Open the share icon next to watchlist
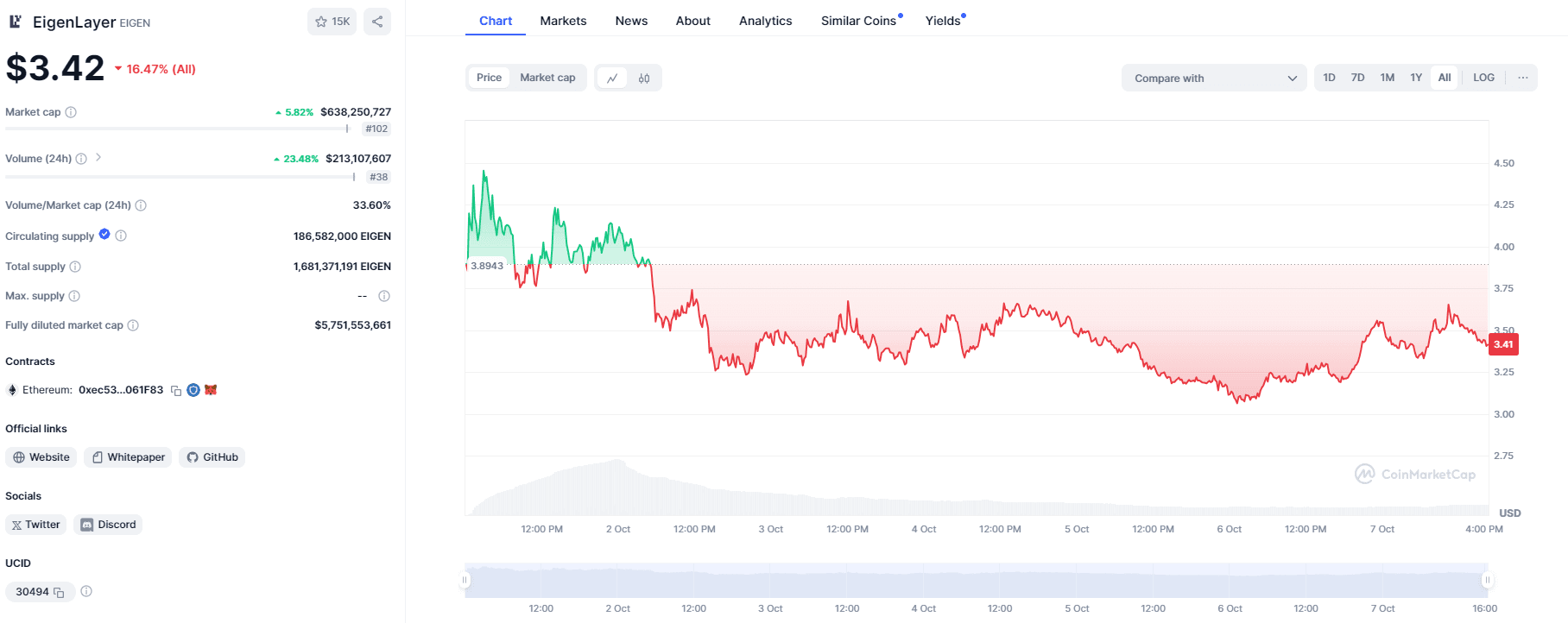Image resolution: width=1568 pixels, height=623 pixels. pyautogui.click(x=377, y=22)
